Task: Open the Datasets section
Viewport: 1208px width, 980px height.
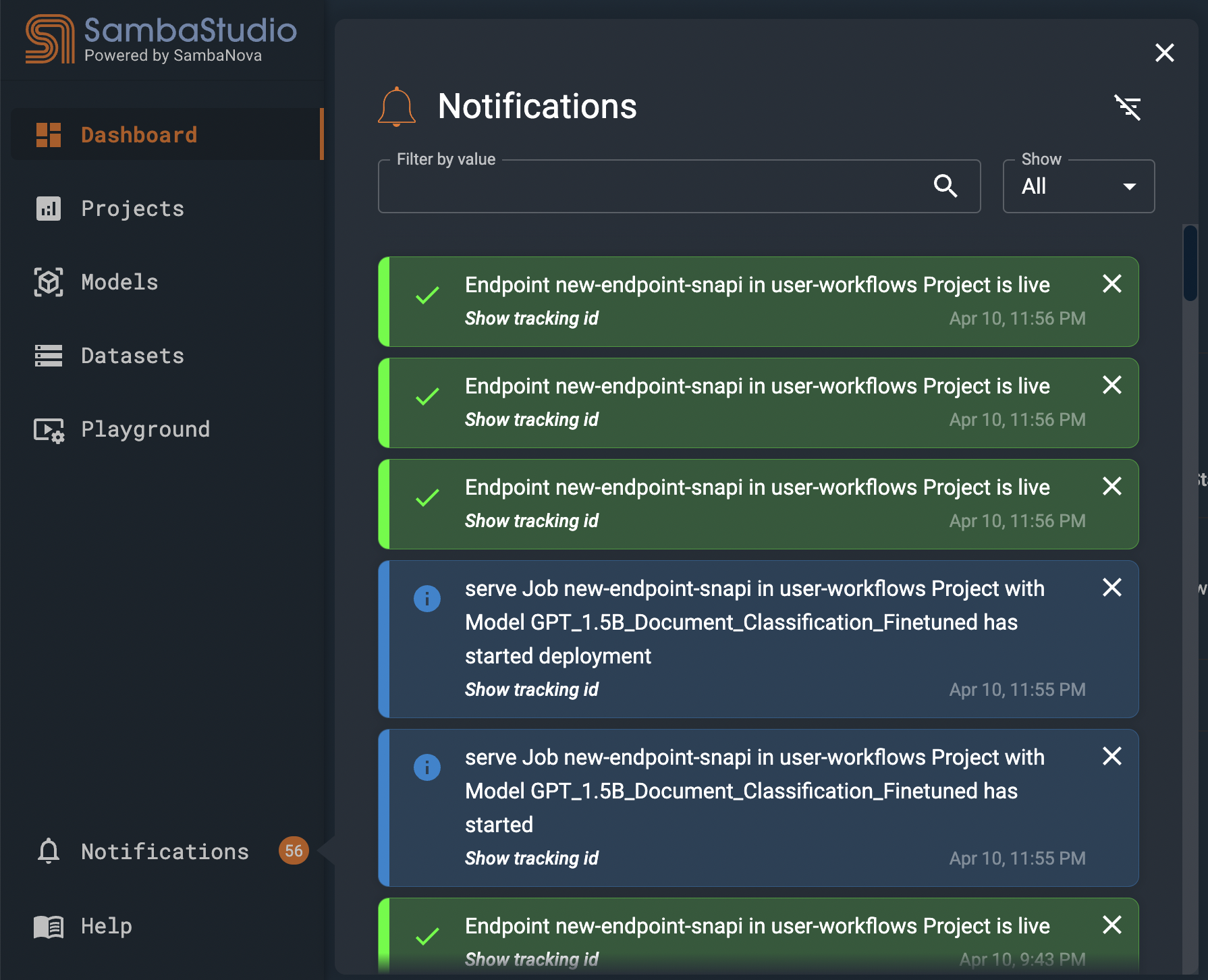Action: (132, 356)
